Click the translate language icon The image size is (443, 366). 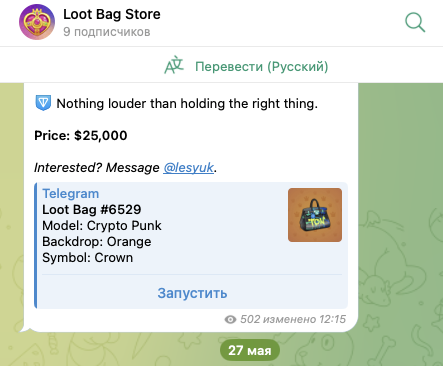(x=174, y=66)
